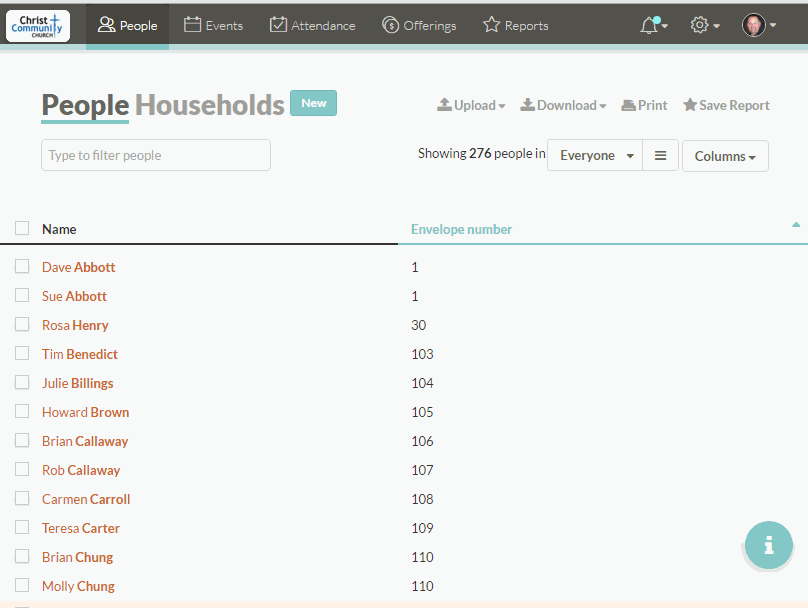This screenshot has height=608, width=808.
Task: Open the Columns dropdown
Action: click(725, 156)
